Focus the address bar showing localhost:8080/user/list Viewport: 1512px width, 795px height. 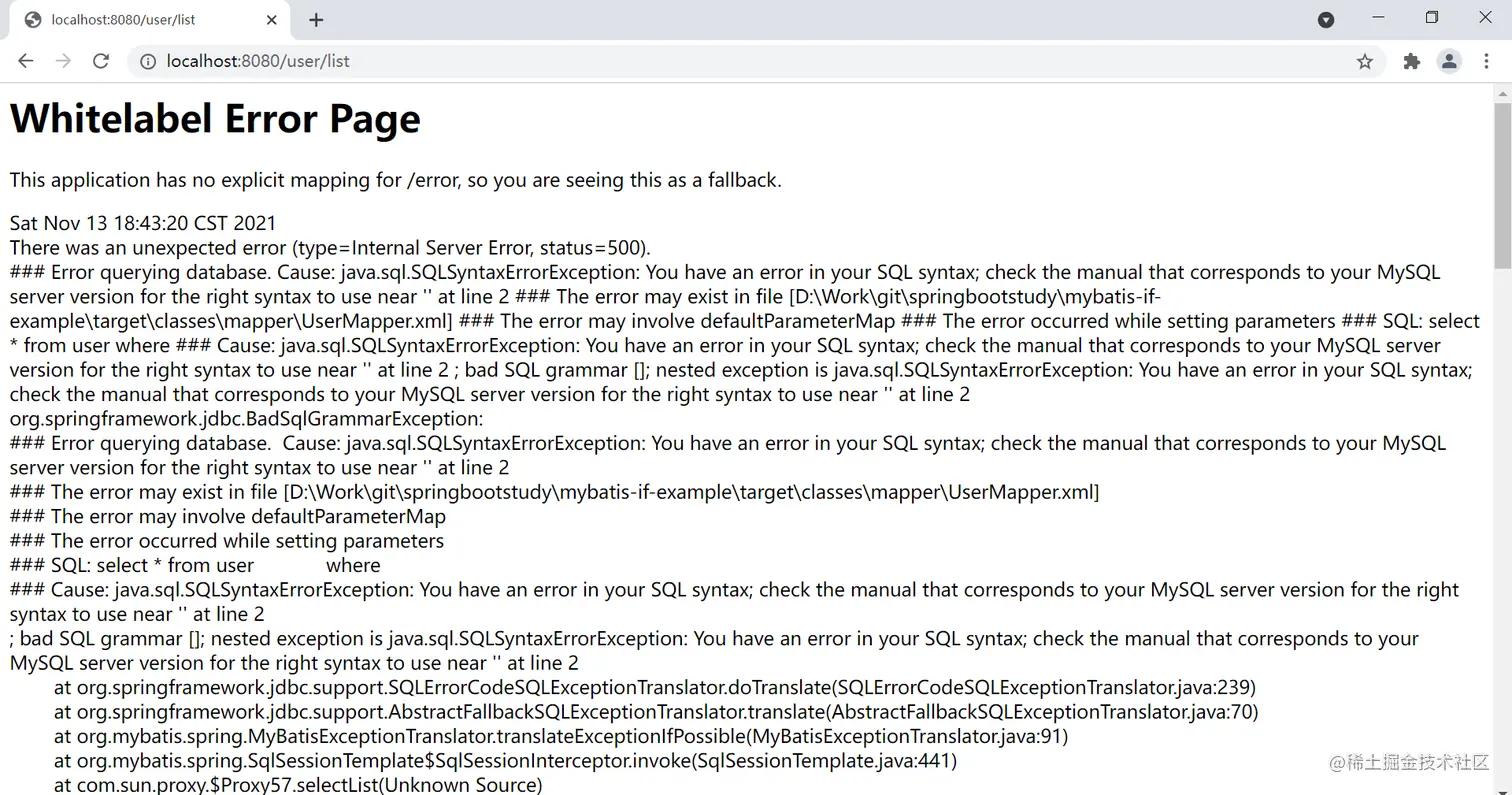[x=750, y=61]
